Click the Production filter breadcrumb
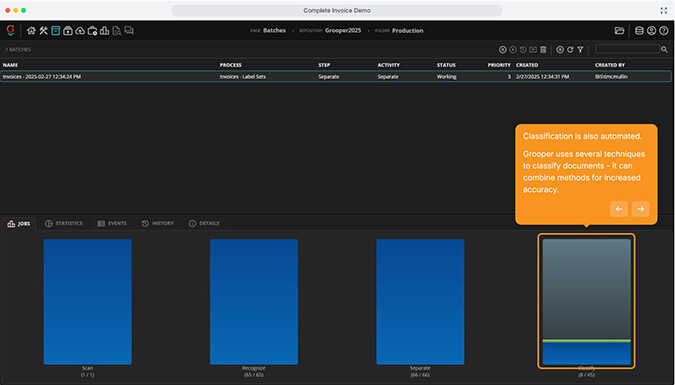The height and width of the screenshot is (385, 675). coord(407,31)
